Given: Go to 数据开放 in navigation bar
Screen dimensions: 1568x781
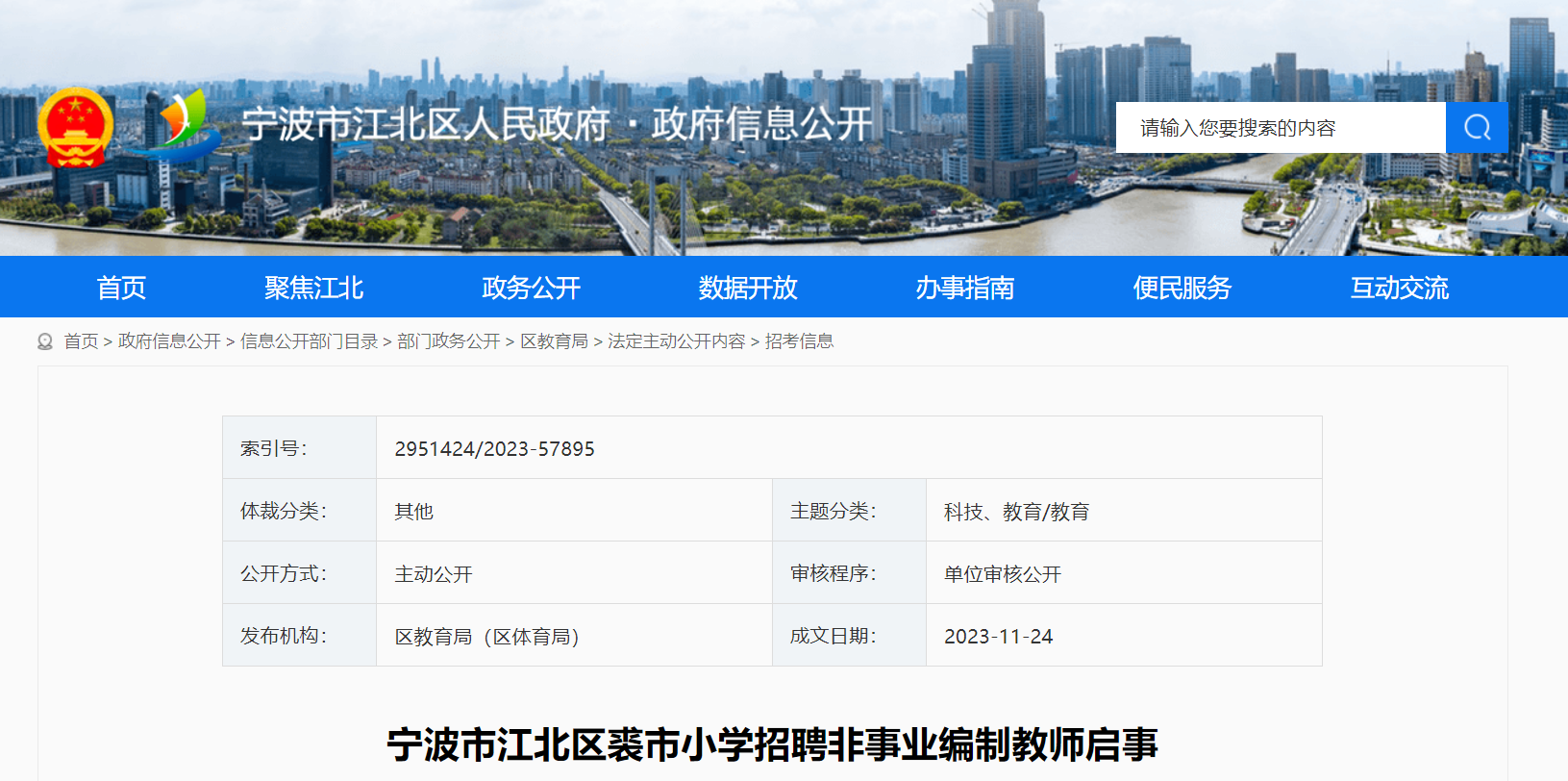Looking at the screenshot, I should point(748,288).
